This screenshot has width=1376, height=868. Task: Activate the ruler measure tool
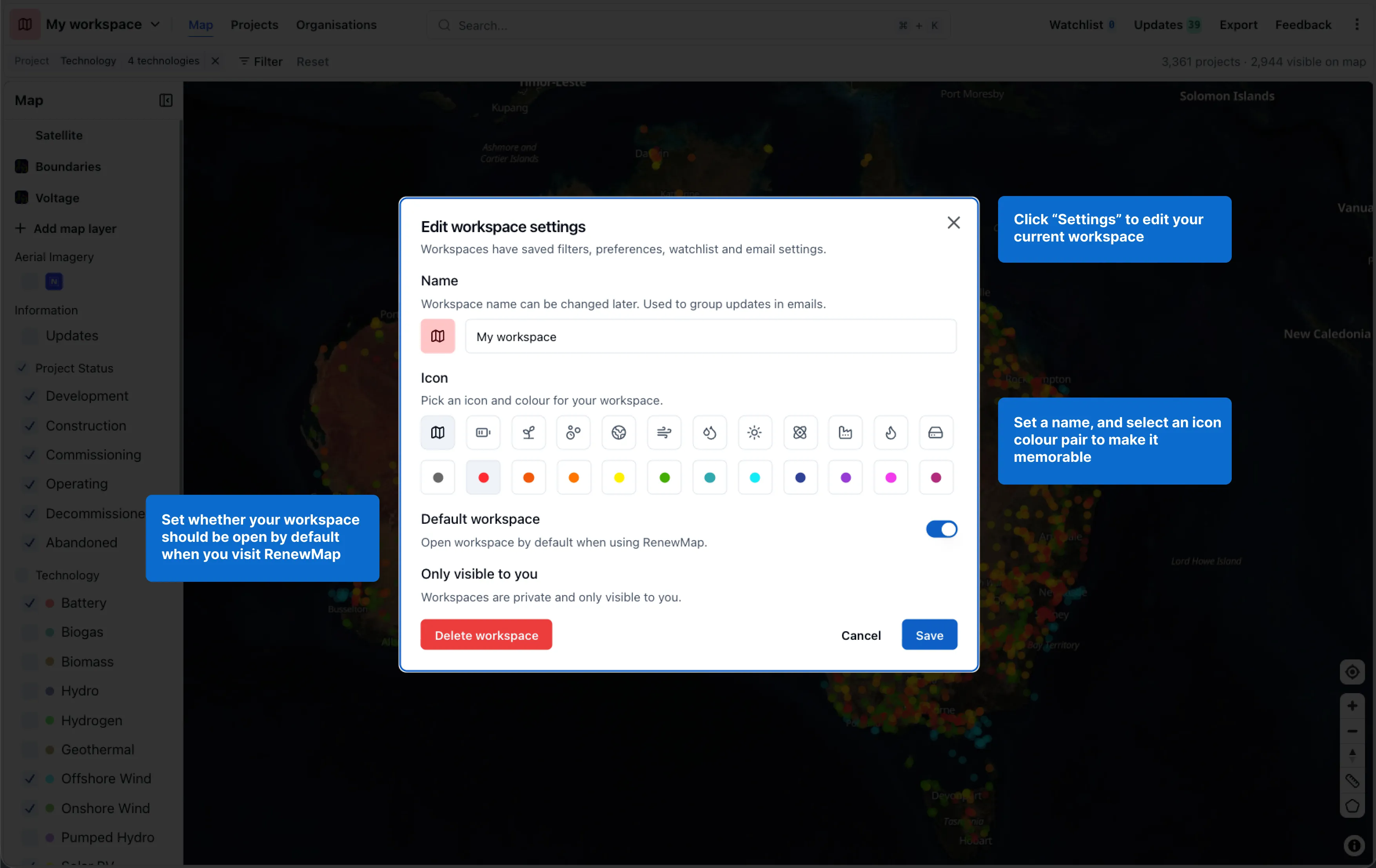click(1352, 781)
